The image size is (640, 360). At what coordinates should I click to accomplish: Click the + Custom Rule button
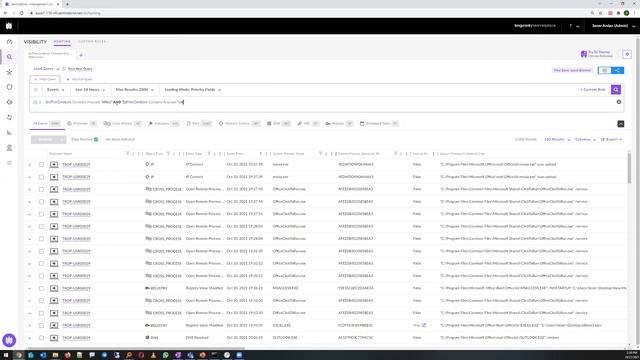(593, 90)
